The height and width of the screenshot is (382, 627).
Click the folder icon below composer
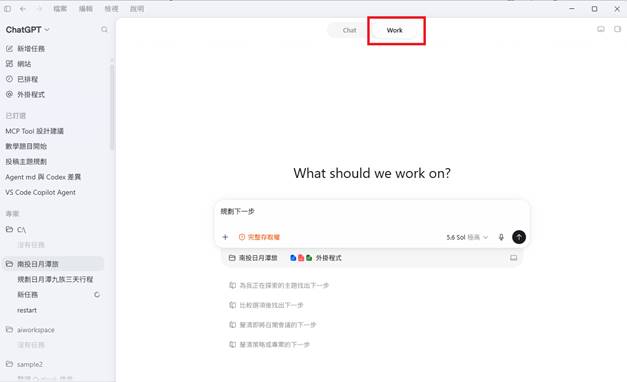[x=232, y=258]
